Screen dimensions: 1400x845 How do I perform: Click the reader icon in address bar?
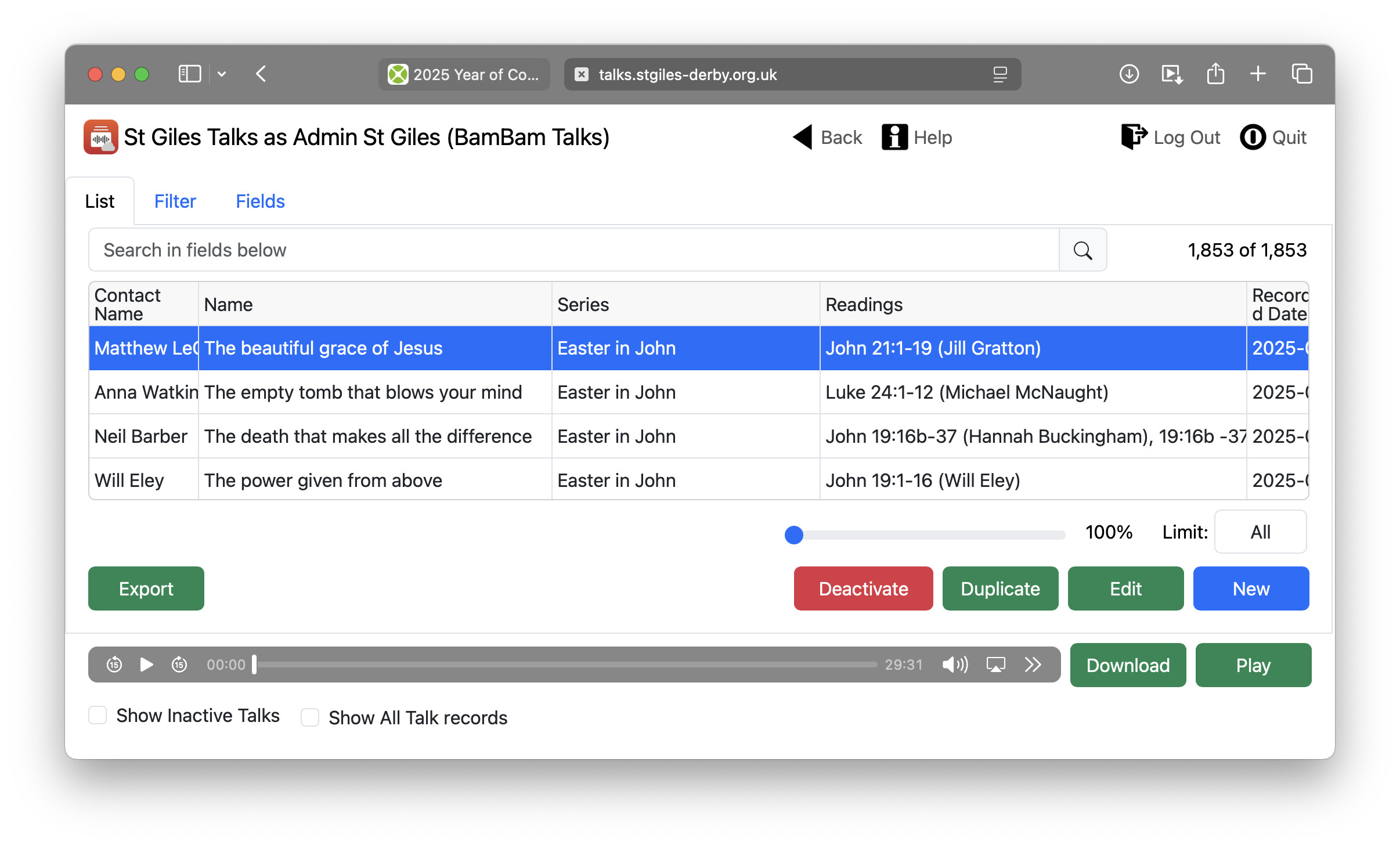point(1000,74)
